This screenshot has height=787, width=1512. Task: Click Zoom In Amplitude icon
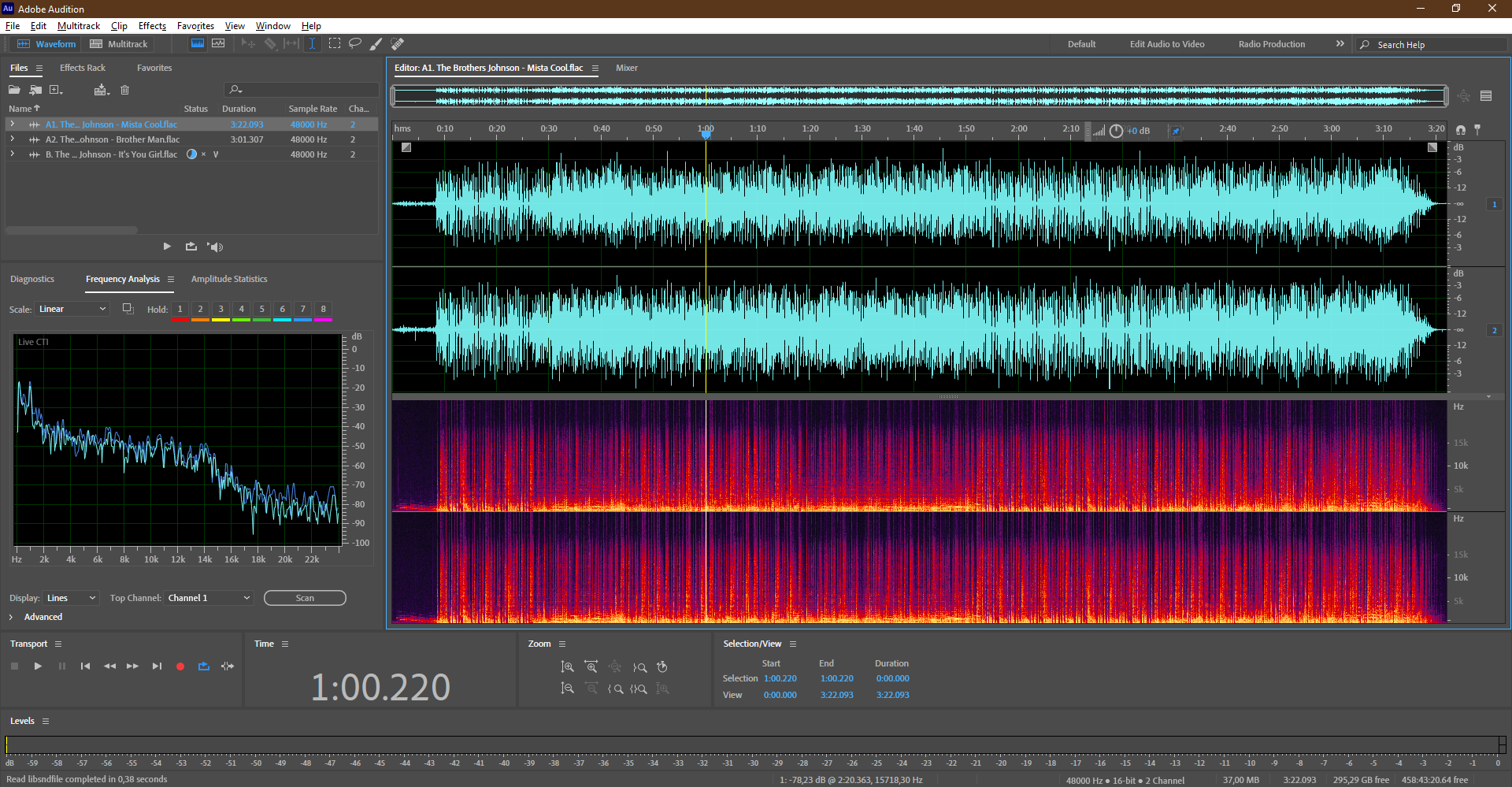[567, 667]
